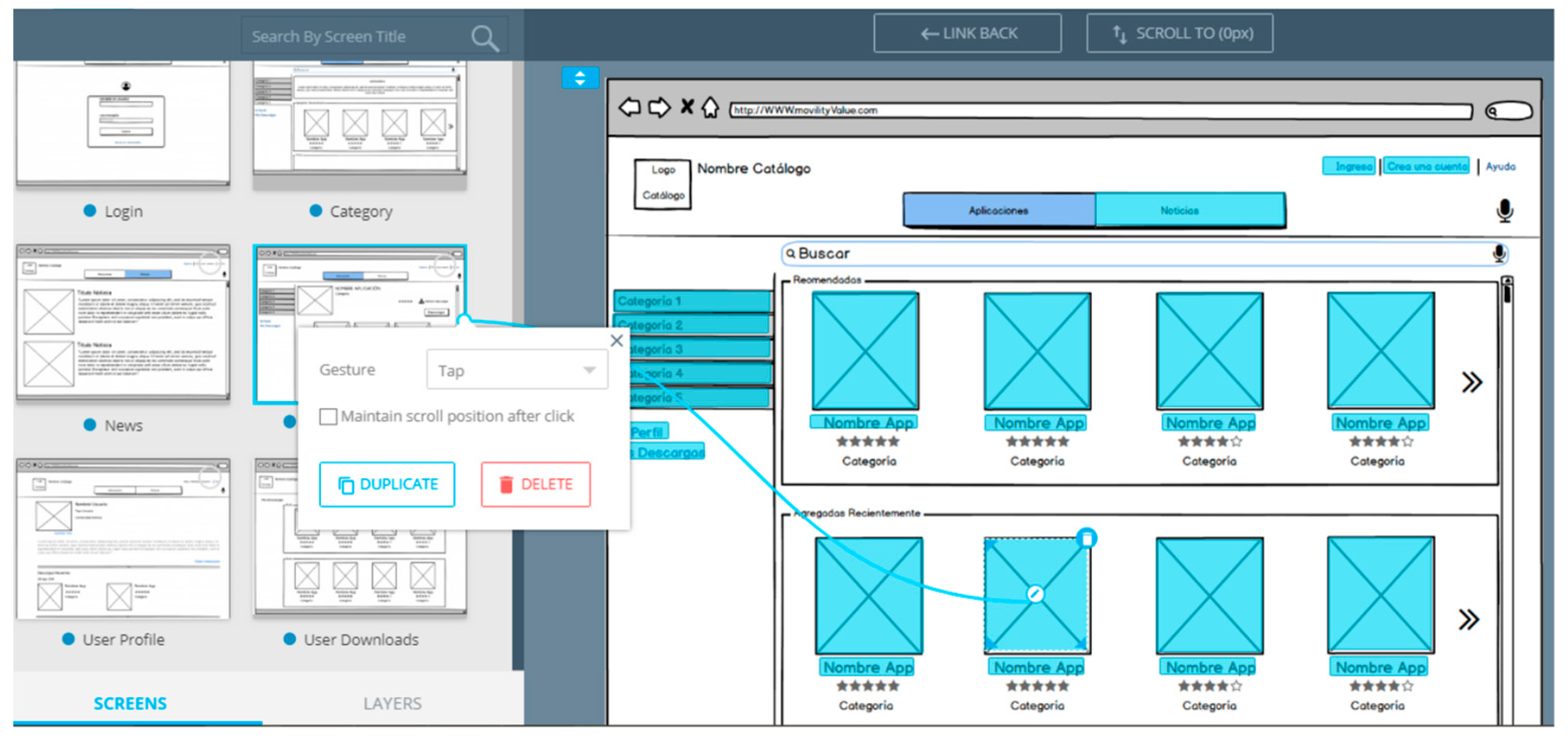Image resolution: width=1568 pixels, height=739 pixels.
Task: Click Recomendadas next double-chevron arrow
Action: coord(1472,382)
